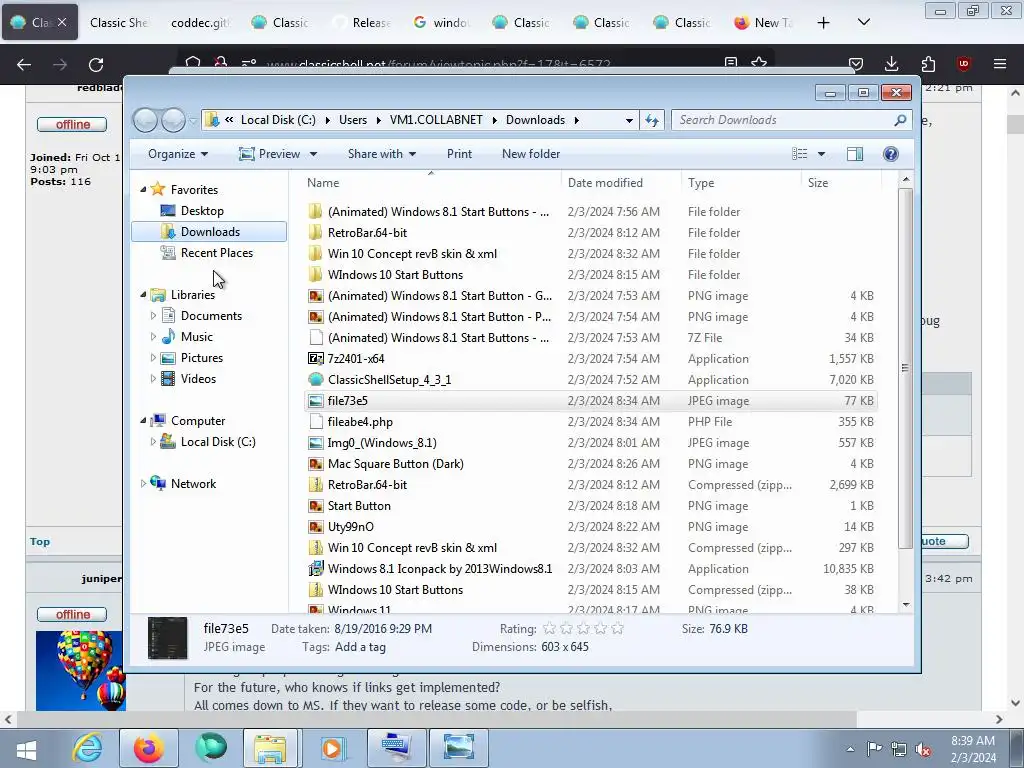
Task: Expand the view options dropdown arrow
Action: 822,154
